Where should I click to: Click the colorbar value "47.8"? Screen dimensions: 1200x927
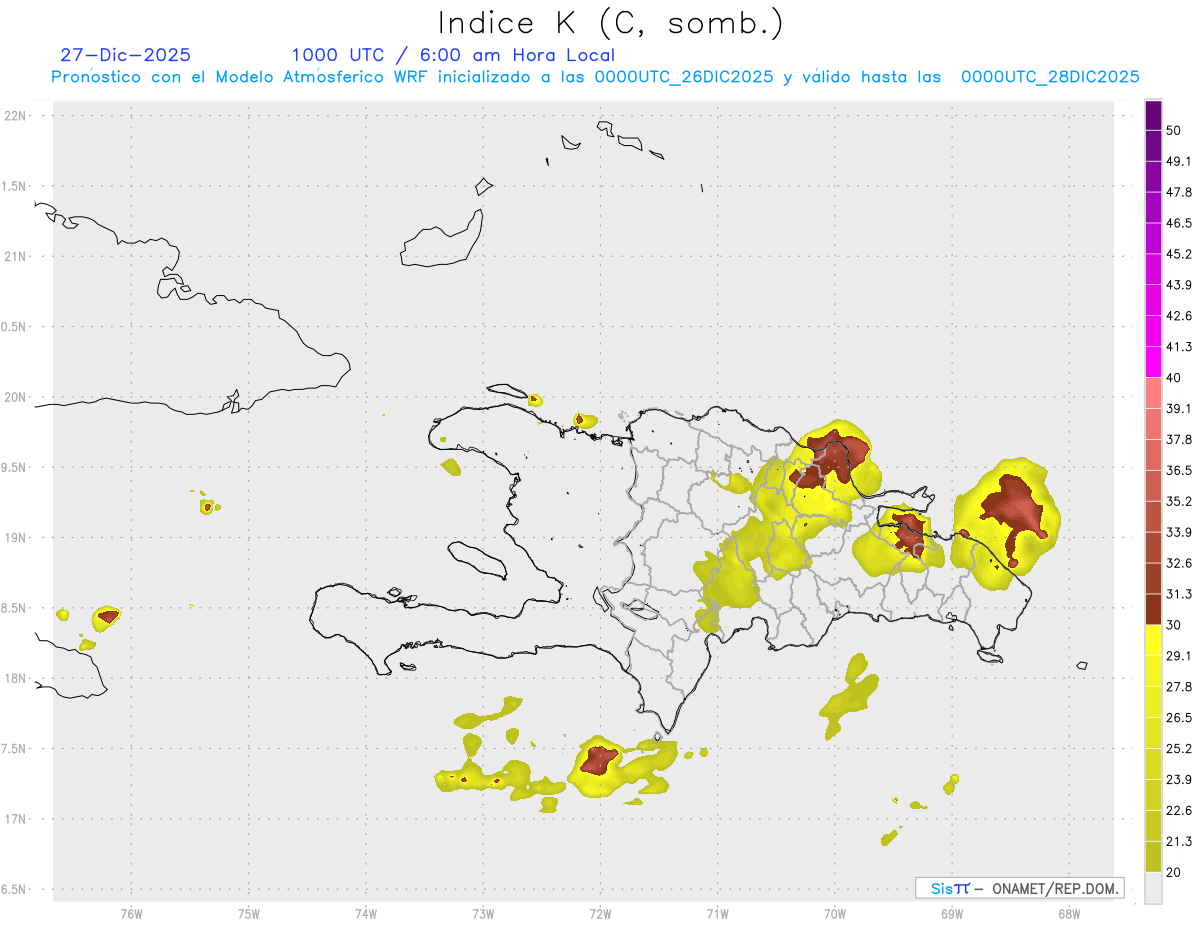pyautogui.click(x=1179, y=192)
